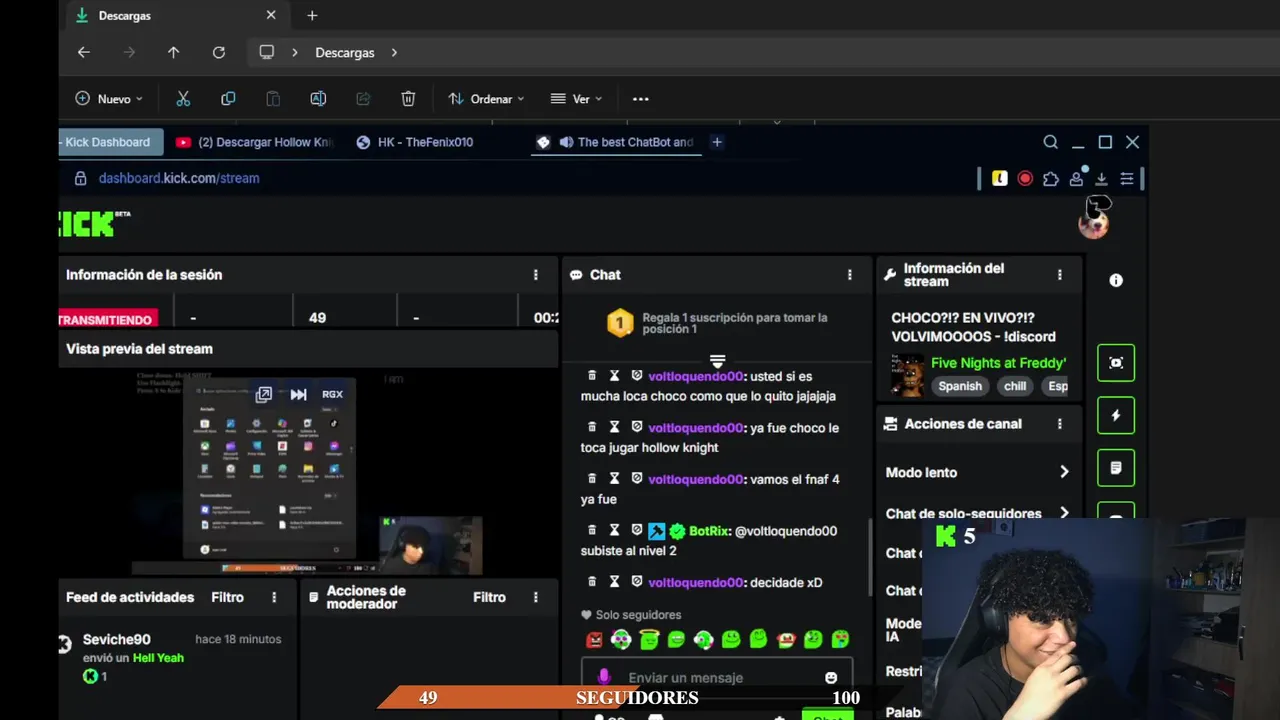Screen dimensions: 1280x720
Task: Open browser search magnifier icon
Action: point(1050,142)
